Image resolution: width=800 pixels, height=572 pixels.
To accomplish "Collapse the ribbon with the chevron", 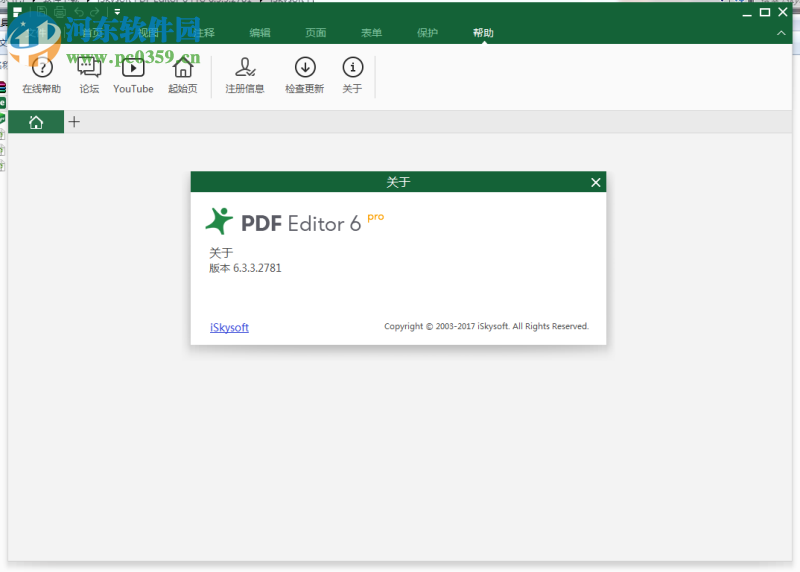I will click(x=781, y=33).
